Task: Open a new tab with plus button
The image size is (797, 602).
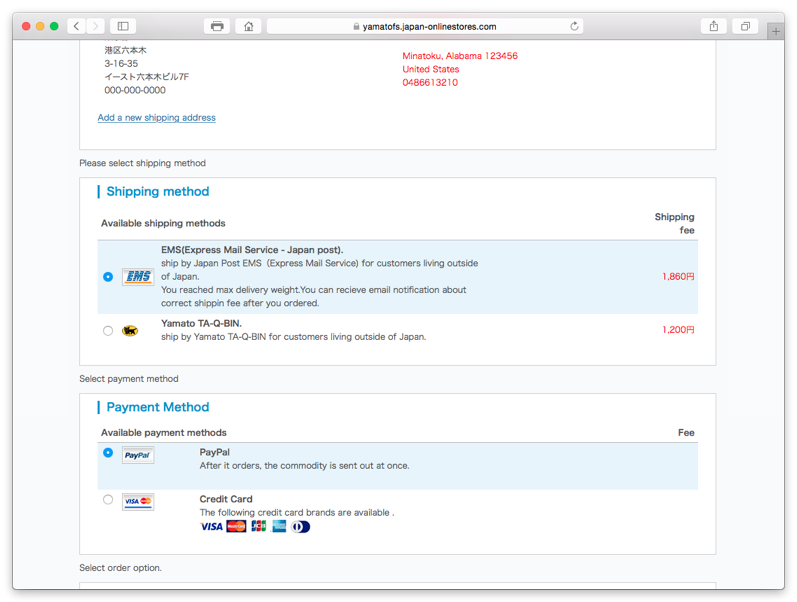Action: [x=776, y=31]
